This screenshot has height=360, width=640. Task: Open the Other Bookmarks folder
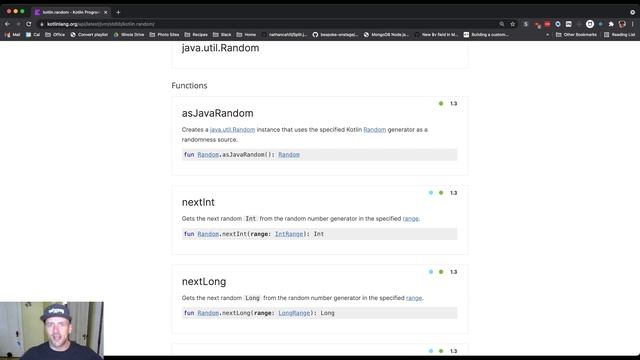(576, 35)
